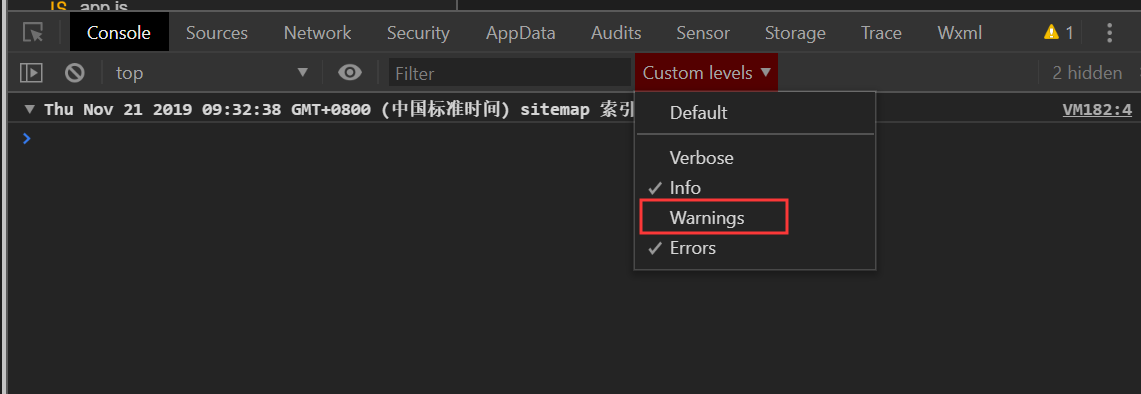Viewport: 1141px width, 394px height.
Task: Switch to the Network tab
Action: click(317, 33)
